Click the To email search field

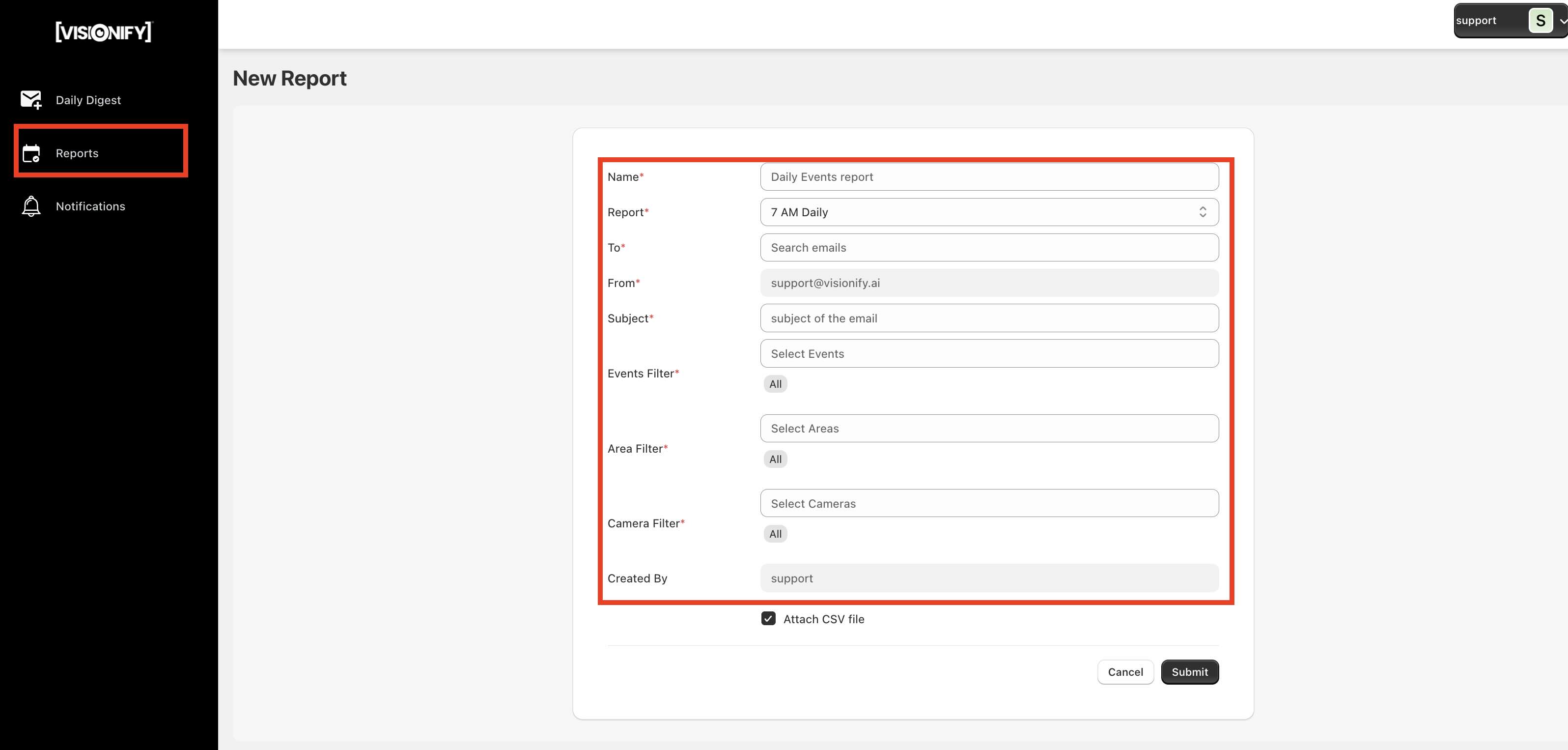click(988, 247)
